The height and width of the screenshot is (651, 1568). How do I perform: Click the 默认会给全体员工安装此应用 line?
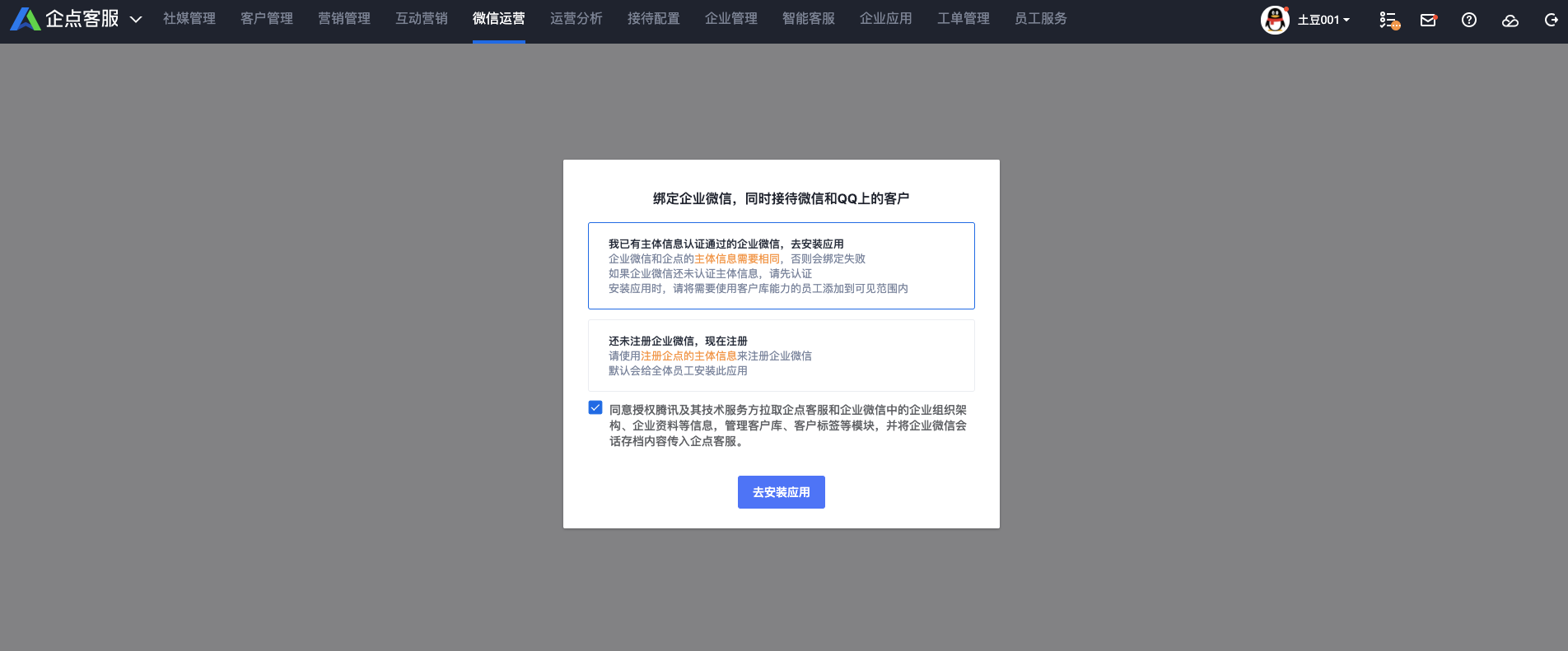tap(678, 370)
